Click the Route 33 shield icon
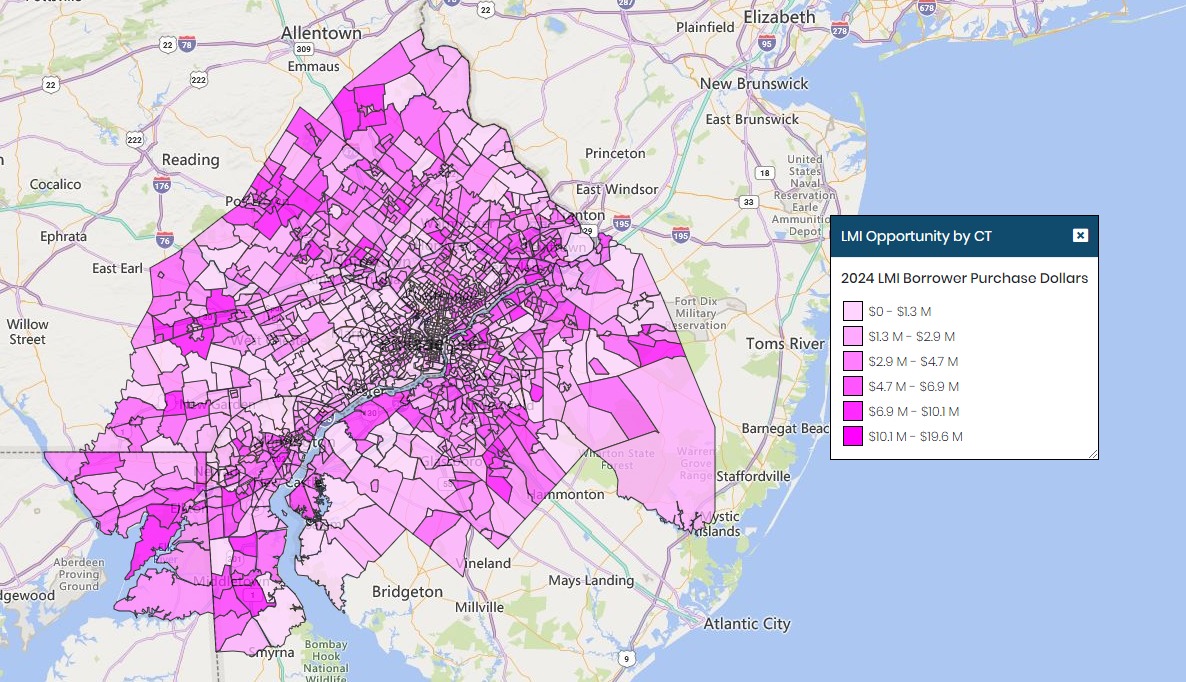This screenshot has height=682, width=1186. tap(748, 202)
